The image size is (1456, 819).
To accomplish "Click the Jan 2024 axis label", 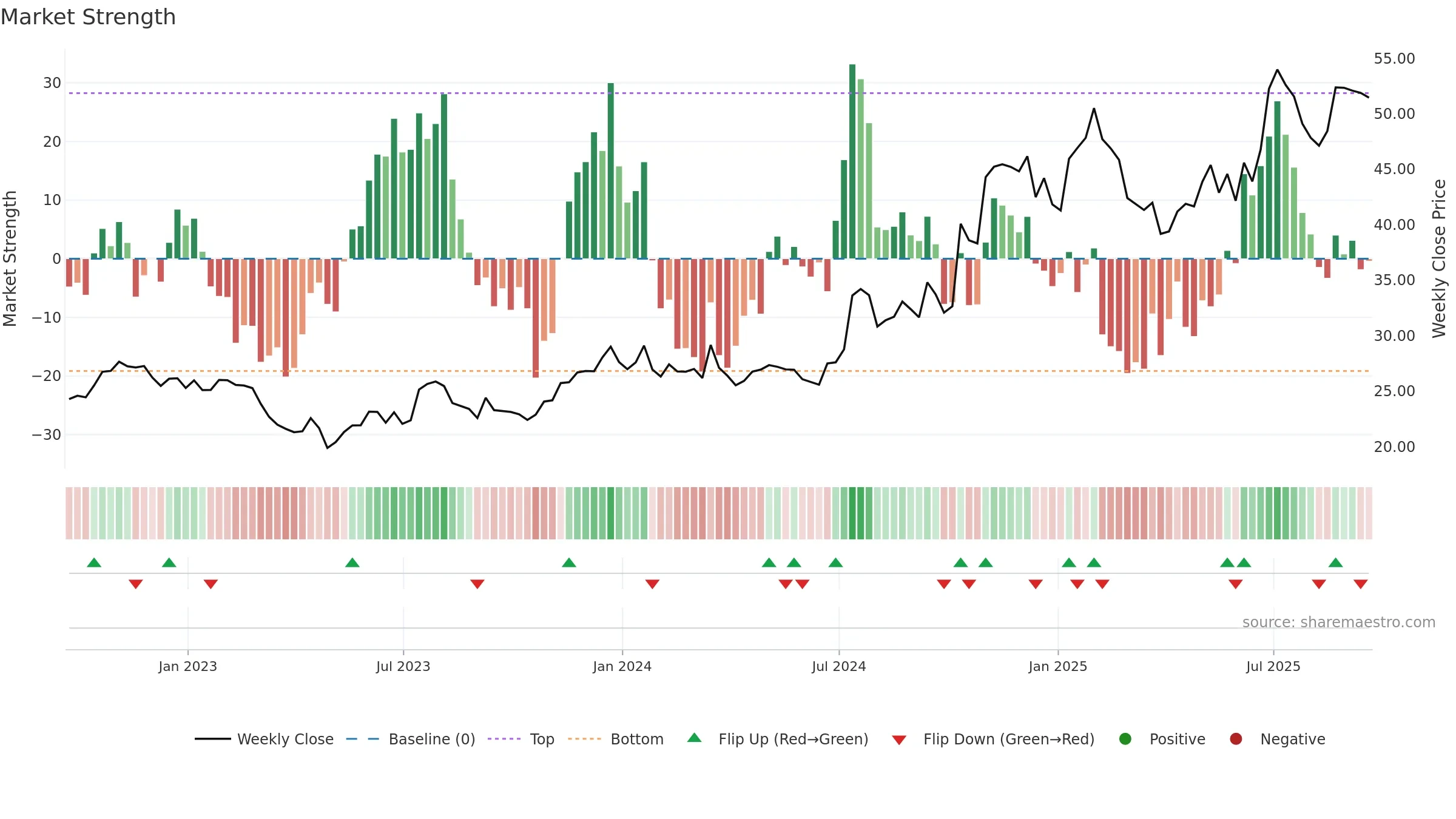I will pos(622,666).
